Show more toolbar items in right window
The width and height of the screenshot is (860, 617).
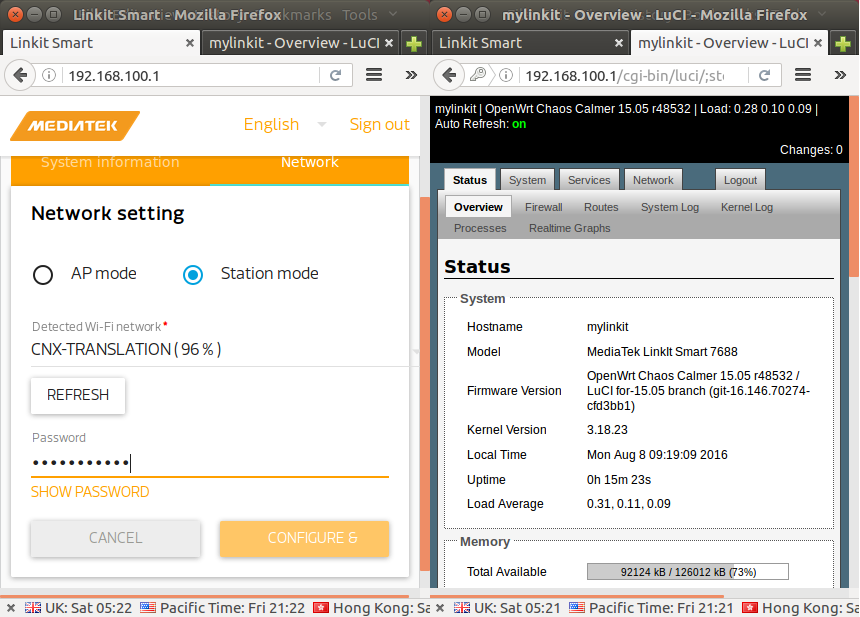(x=840, y=75)
